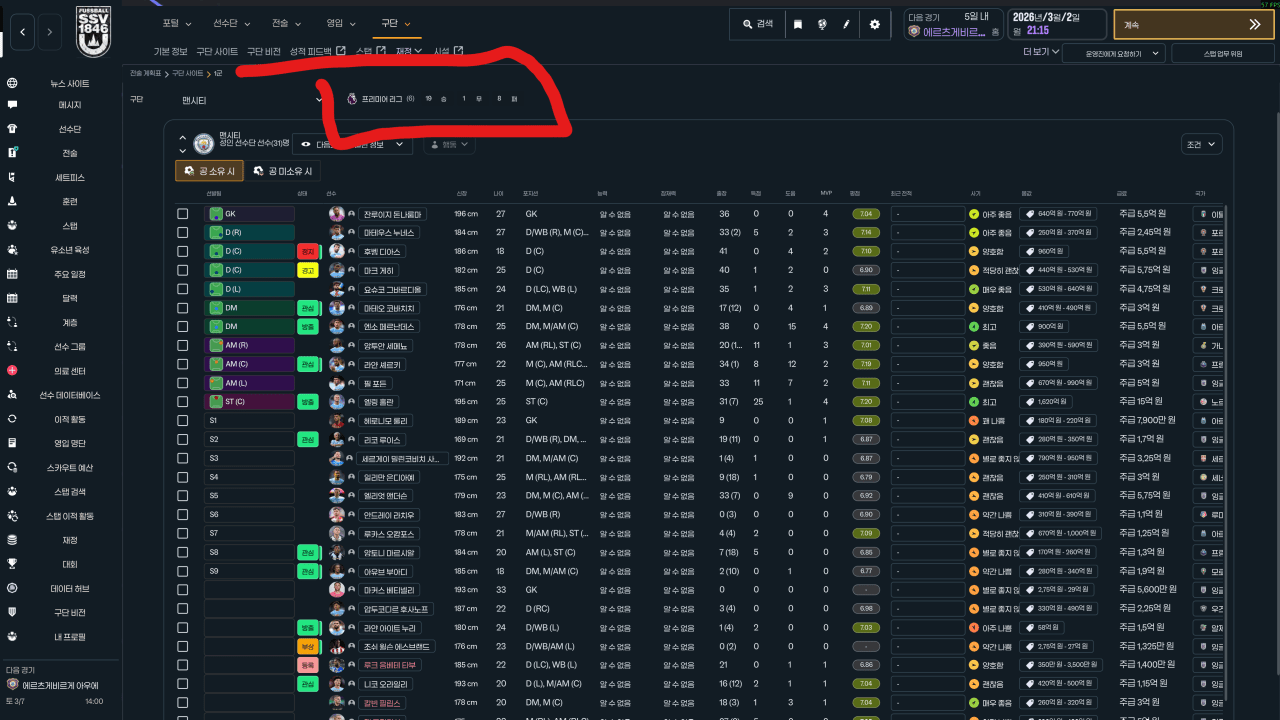Expand the 맨시티 club selector dropdown
This screenshot has width=1280, height=720.
coord(252,100)
